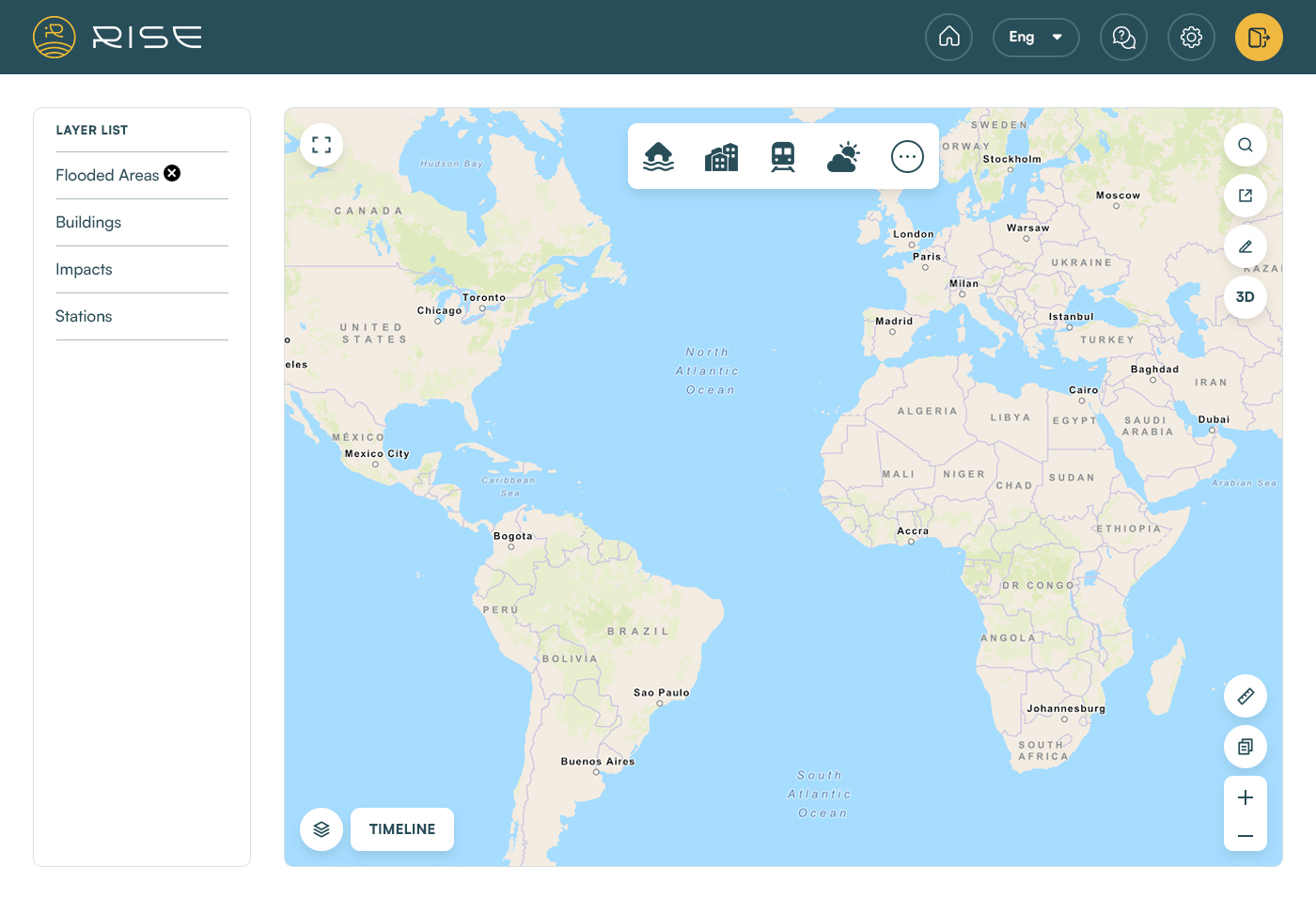Open the Eng language dropdown
This screenshot has width=1316, height=899.
click(1036, 38)
